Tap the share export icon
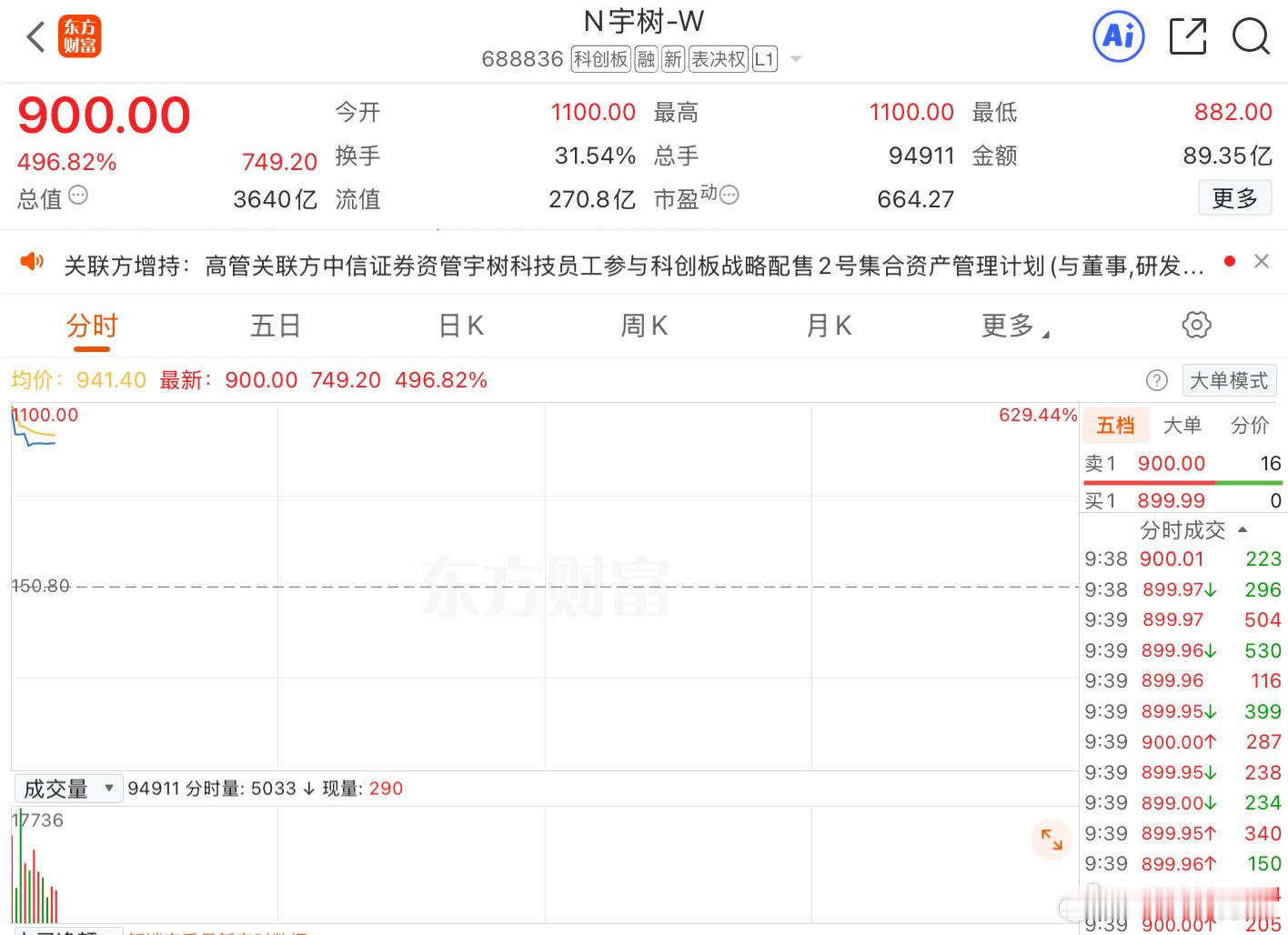1288x935 pixels. tap(1188, 36)
